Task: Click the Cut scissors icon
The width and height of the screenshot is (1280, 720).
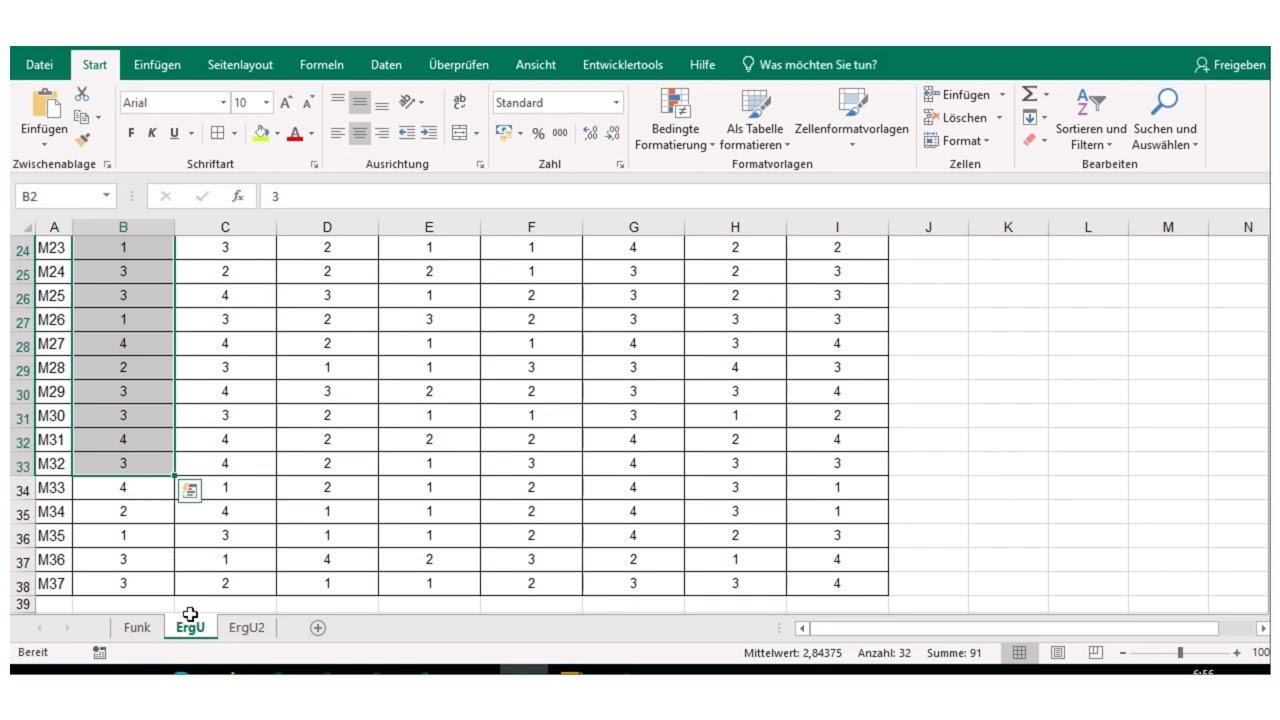Action: [x=82, y=94]
